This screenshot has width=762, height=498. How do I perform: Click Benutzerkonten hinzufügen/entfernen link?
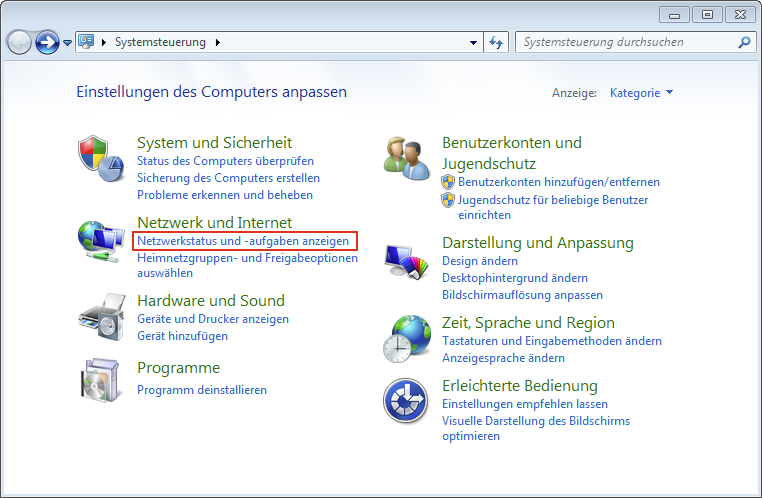tap(559, 182)
